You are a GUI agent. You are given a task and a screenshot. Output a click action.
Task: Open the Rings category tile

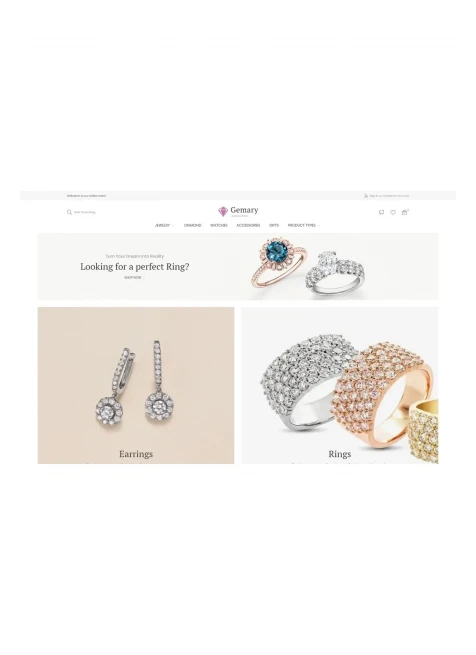coord(339,385)
